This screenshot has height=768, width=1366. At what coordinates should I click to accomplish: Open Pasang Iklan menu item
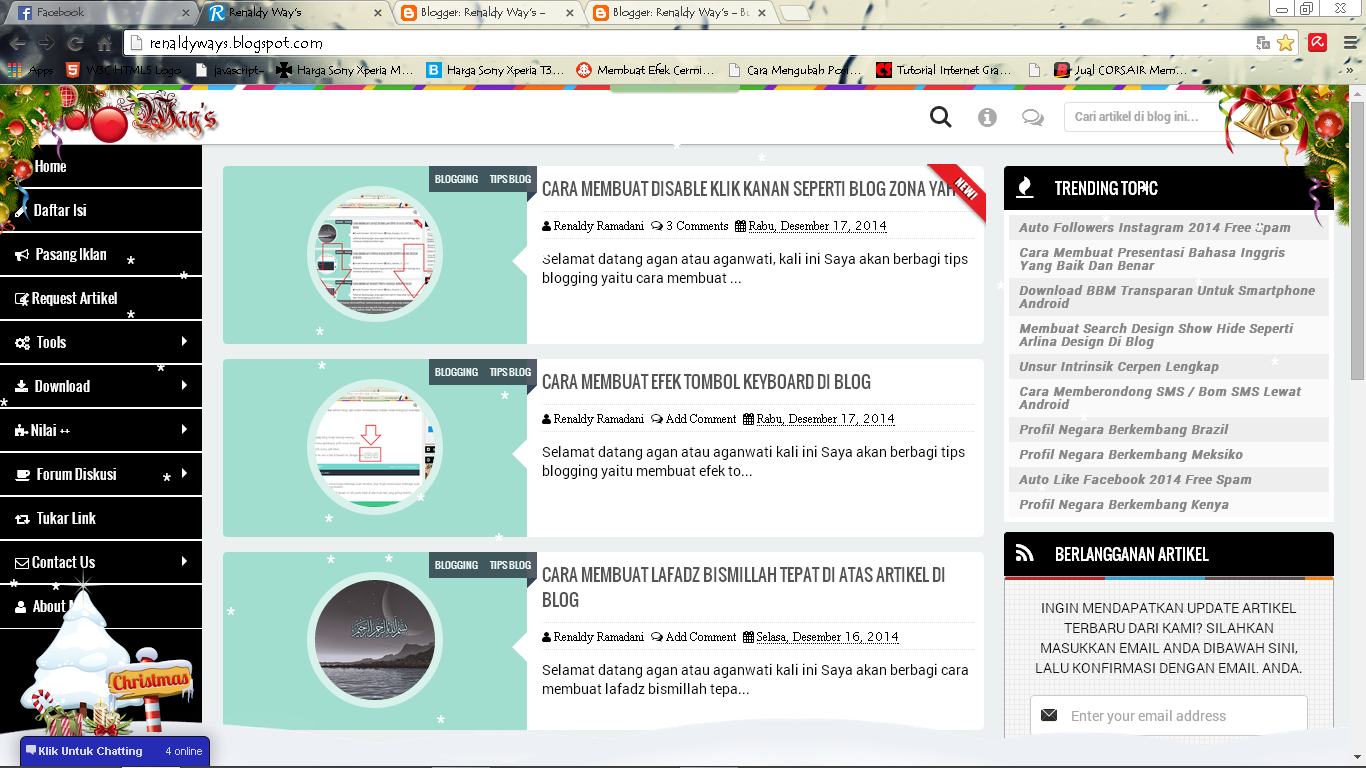click(101, 254)
